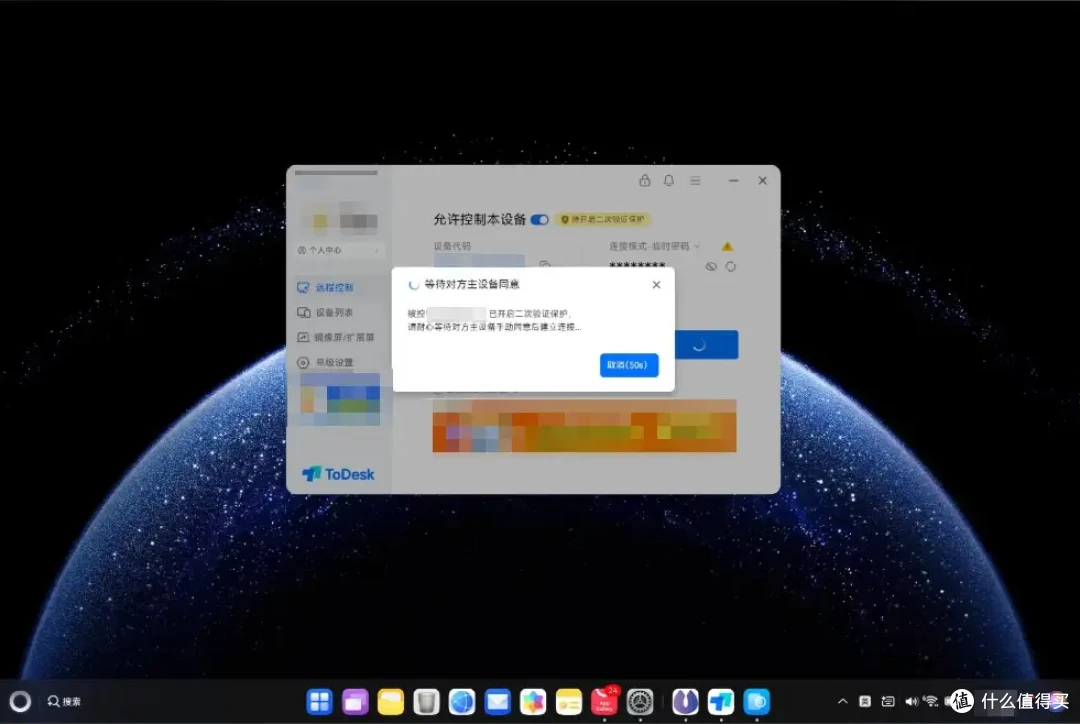
Task: Open the blue grid launchpad icon in dock
Action: point(320,702)
